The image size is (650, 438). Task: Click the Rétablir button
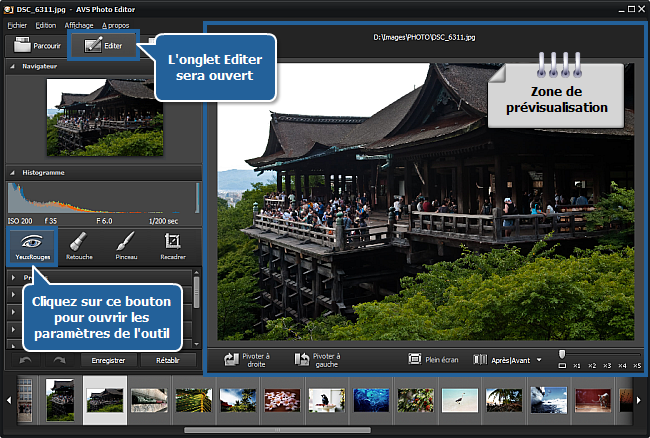[168, 360]
